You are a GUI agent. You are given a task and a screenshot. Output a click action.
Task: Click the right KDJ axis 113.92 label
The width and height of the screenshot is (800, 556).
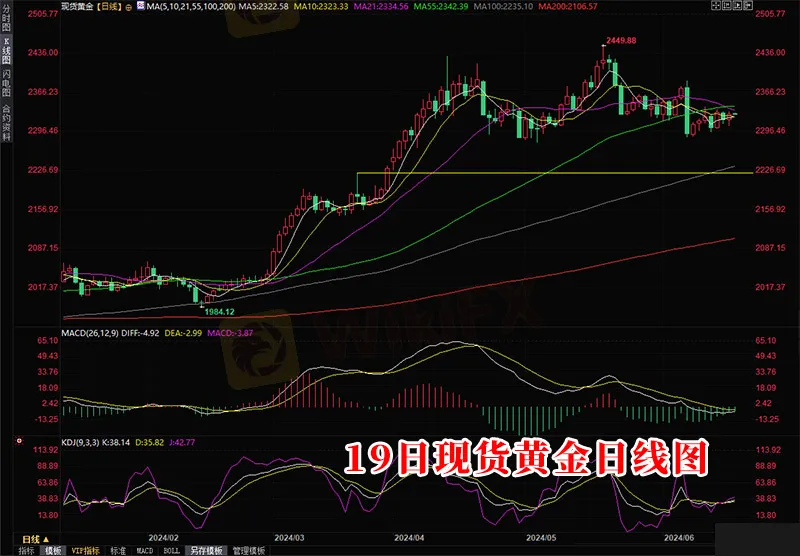click(768, 450)
